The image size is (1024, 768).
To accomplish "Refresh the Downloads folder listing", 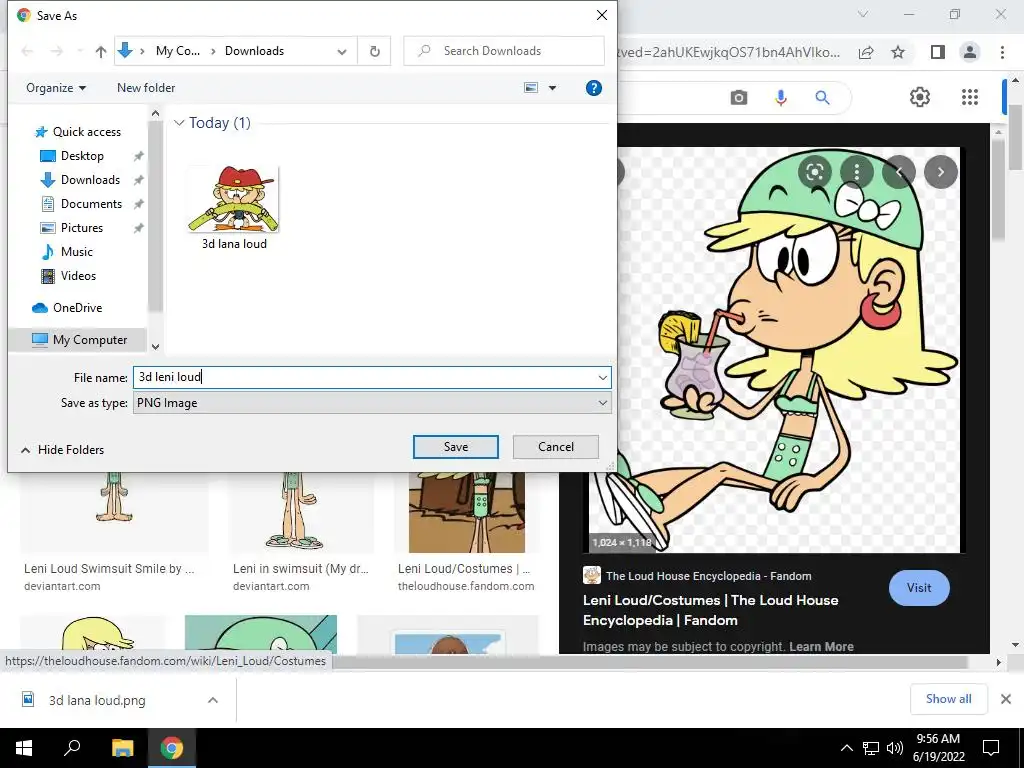I will pyautogui.click(x=374, y=51).
